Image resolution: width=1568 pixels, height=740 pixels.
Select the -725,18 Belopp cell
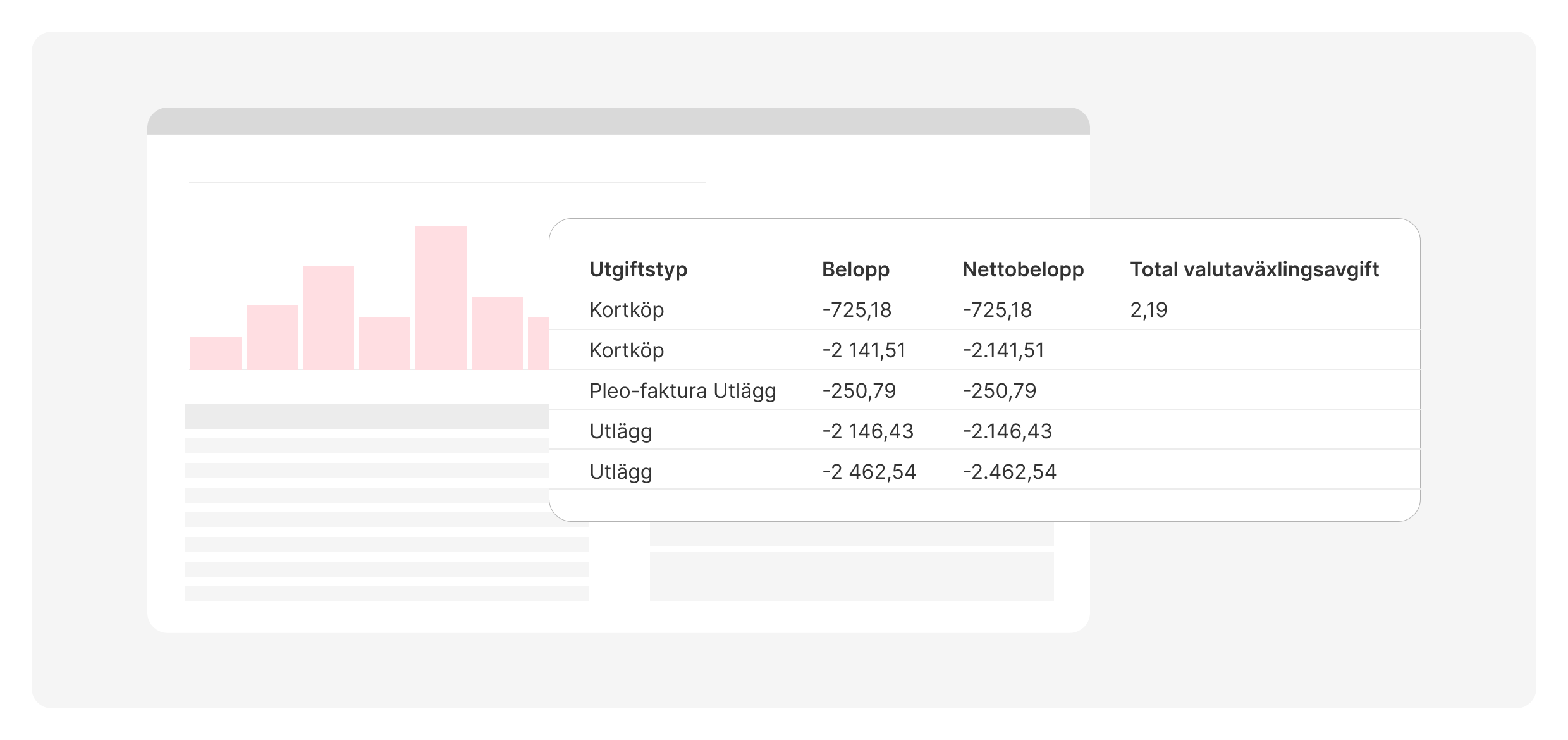(x=857, y=310)
